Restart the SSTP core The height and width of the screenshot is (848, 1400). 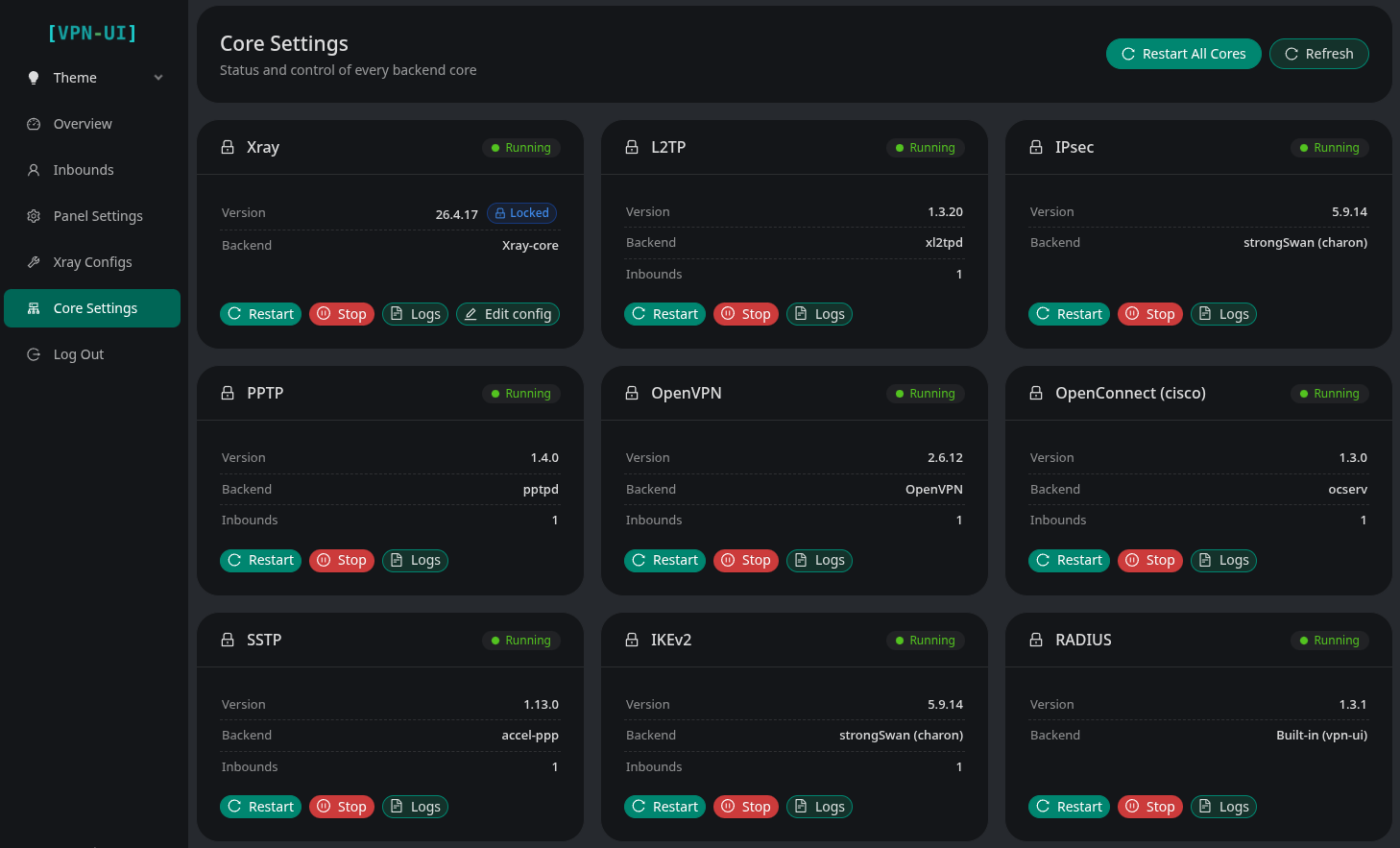260,807
